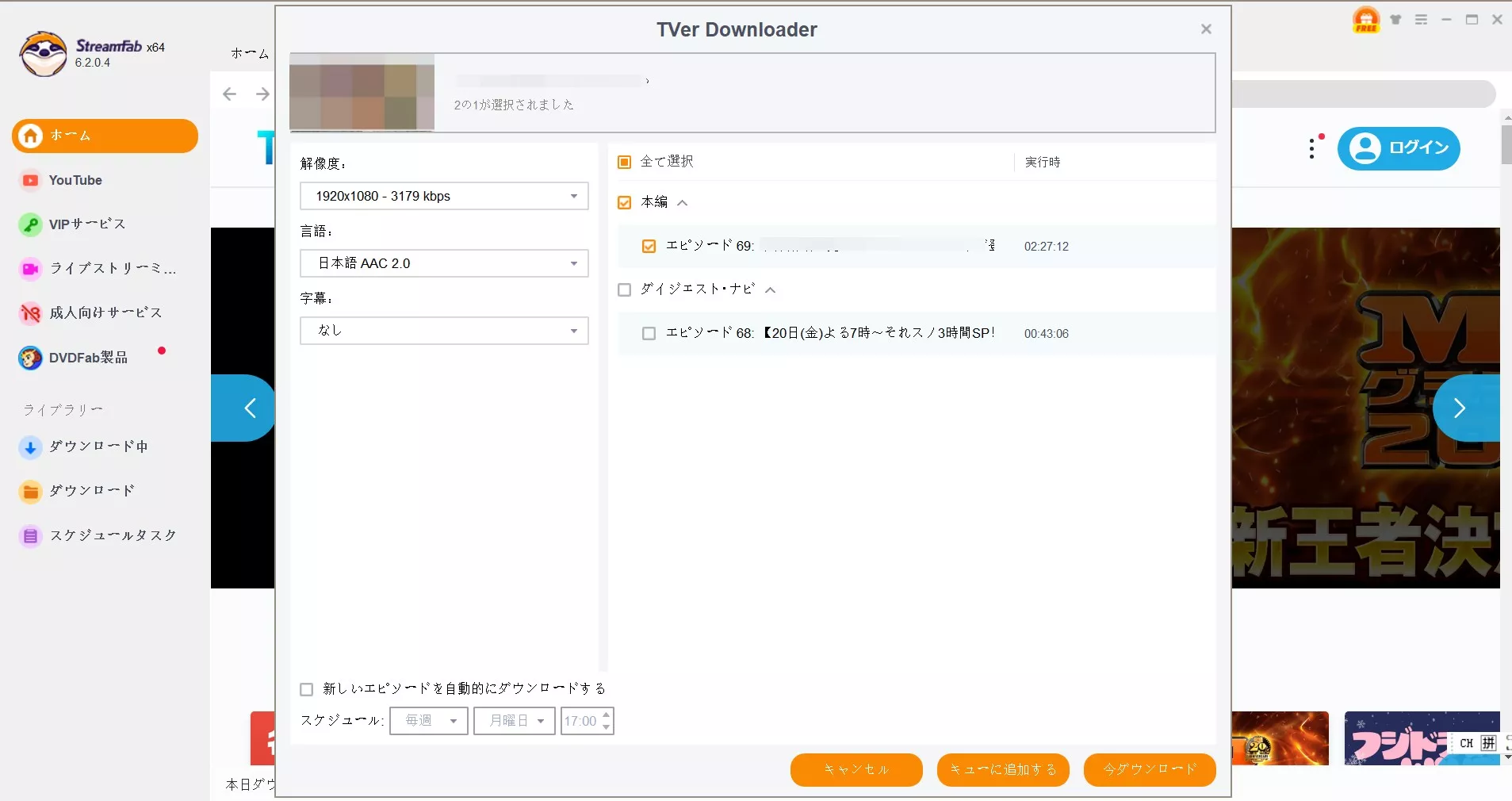1512x801 pixels.
Task: Click the 02:27:12 duration text
Action: 1047,247
